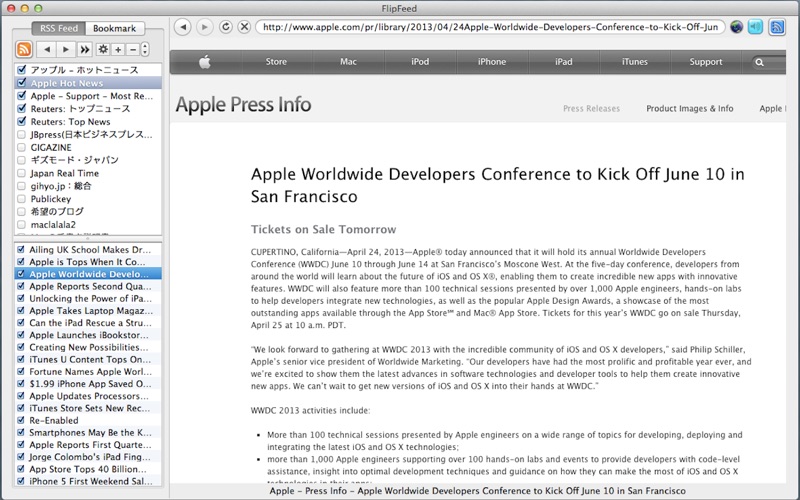This screenshot has height=500, width=800.
Task: Check the gihyo.jp feed checkbox
Action: coord(21,186)
